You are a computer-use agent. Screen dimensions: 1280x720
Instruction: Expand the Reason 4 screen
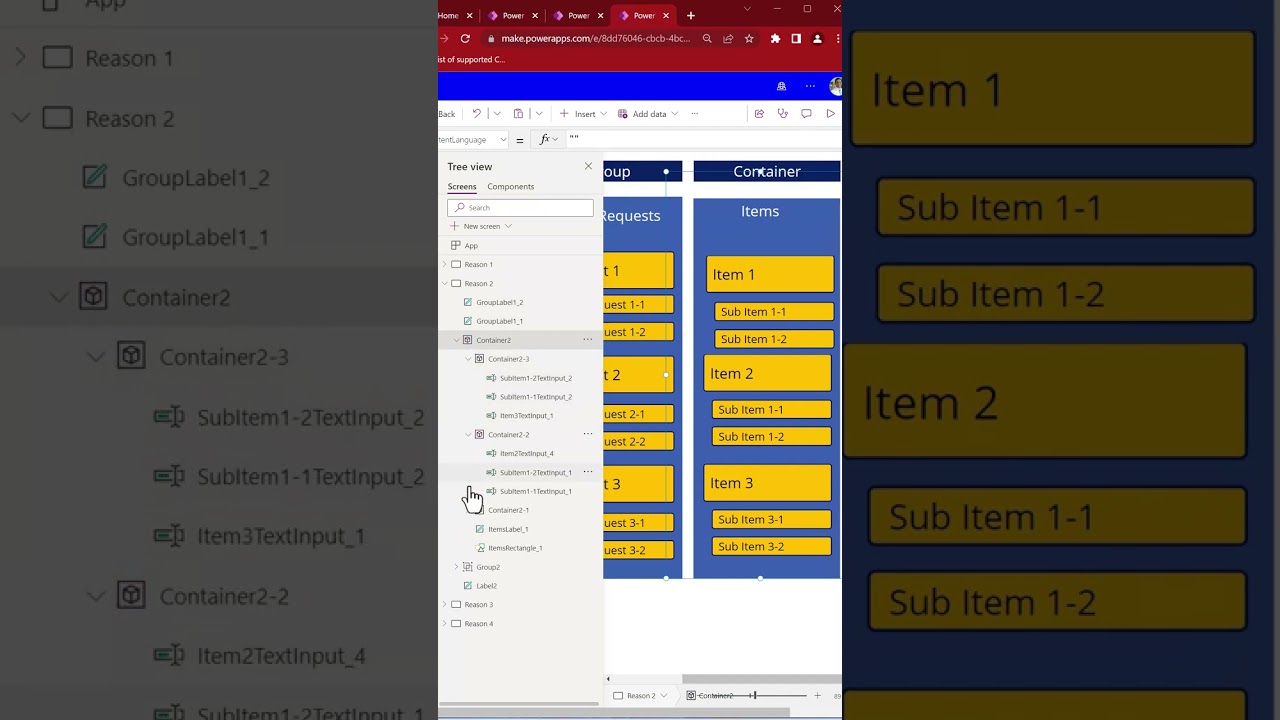click(x=445, y=624)
